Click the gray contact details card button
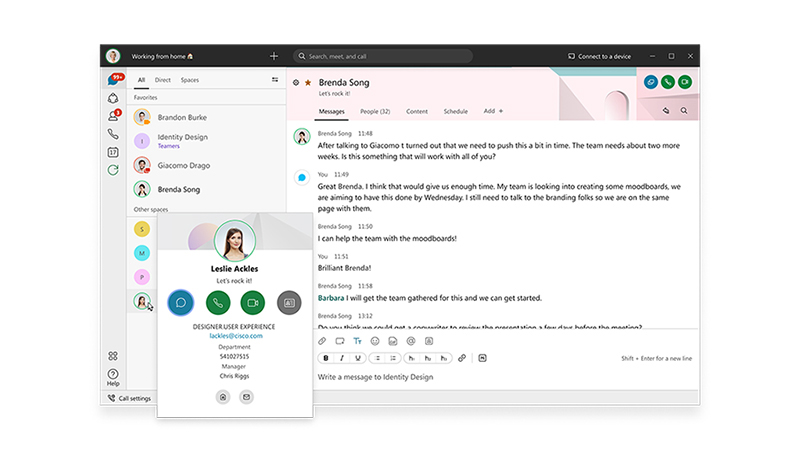The width and height of the screenshot is (800, 450). click(x=289, y=303)
